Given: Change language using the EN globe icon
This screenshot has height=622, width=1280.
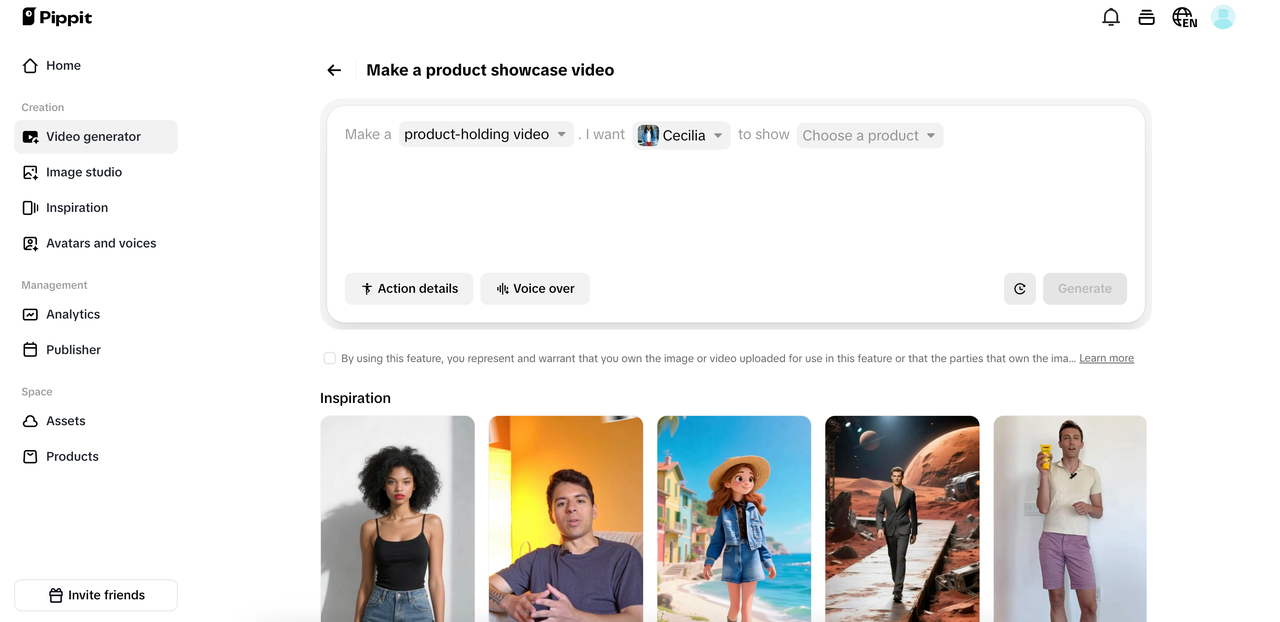Looking at the screenshot, I should click(x=1184, y=17).
